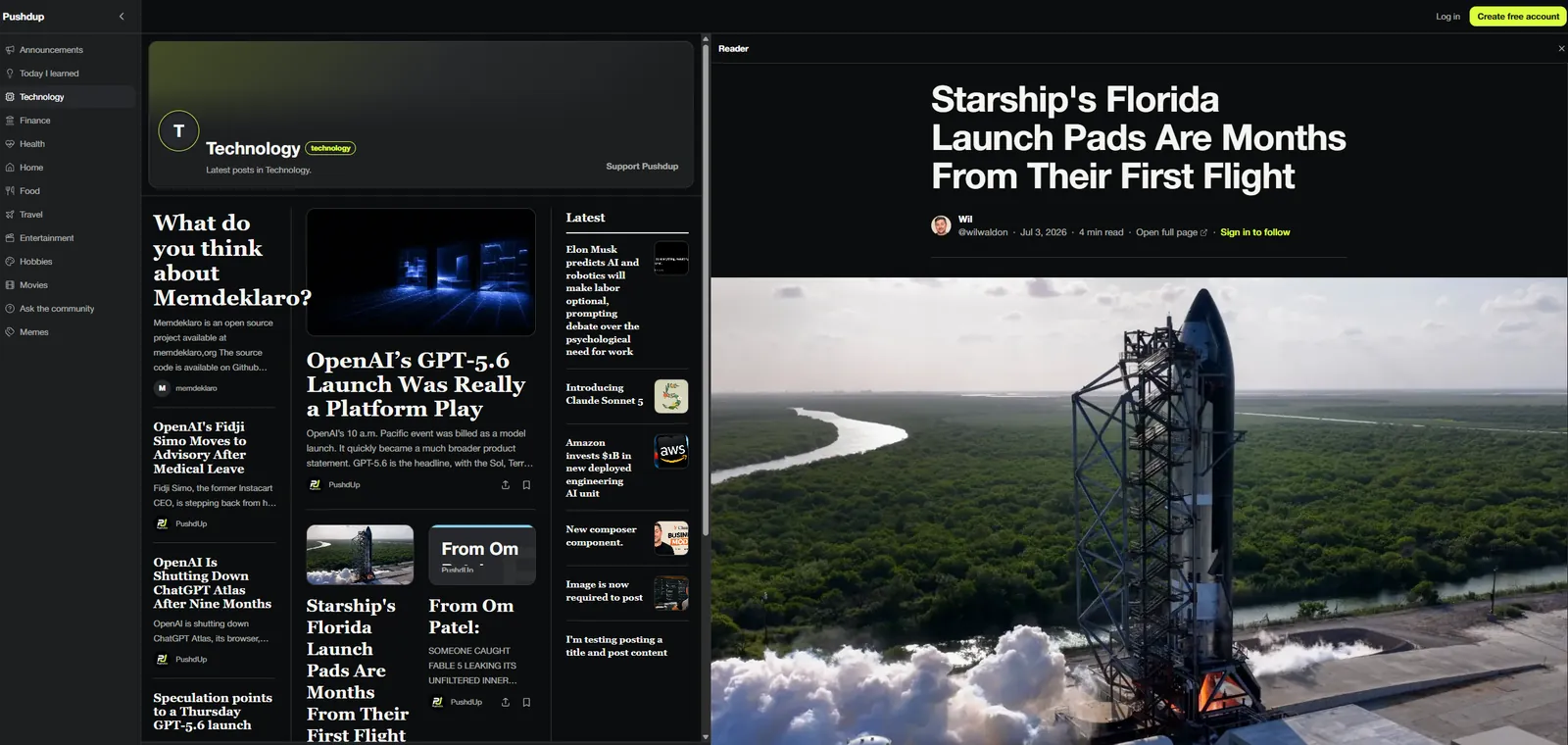1568x745 pixels.
Task: Open Image is now required post
Action: tap(604, 591)
